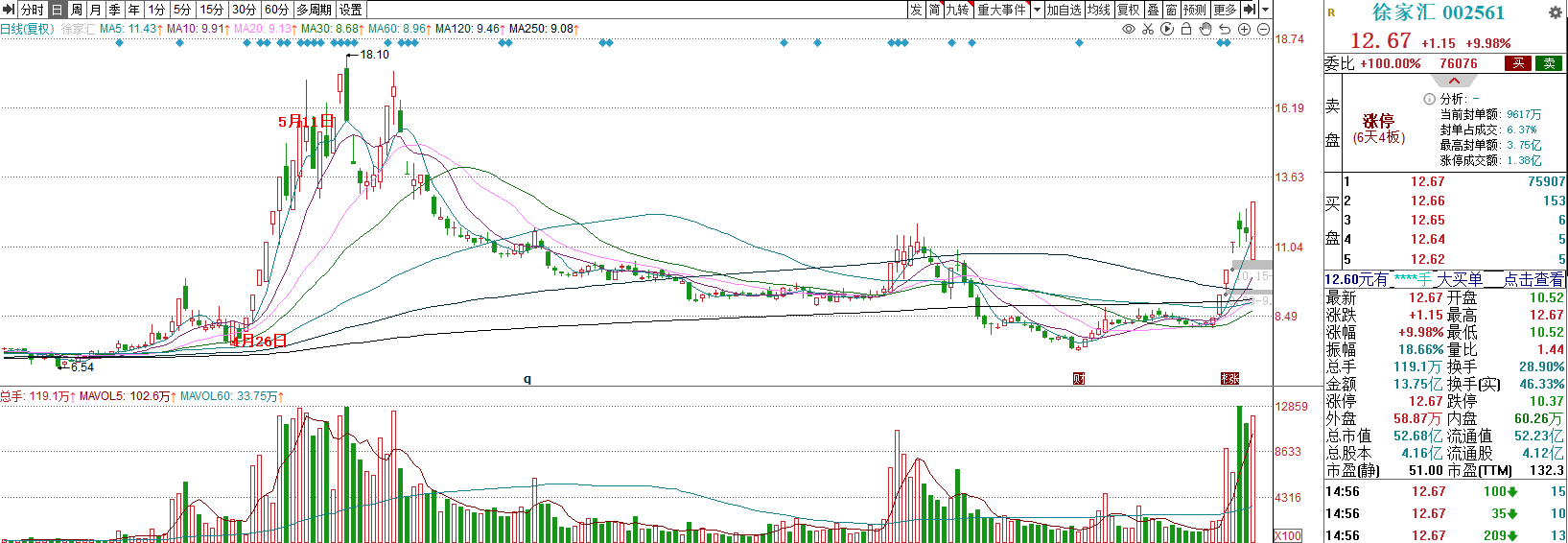
Task: Click the 窗 window button
Action: pyautogui.click(x=1172, y=10)
